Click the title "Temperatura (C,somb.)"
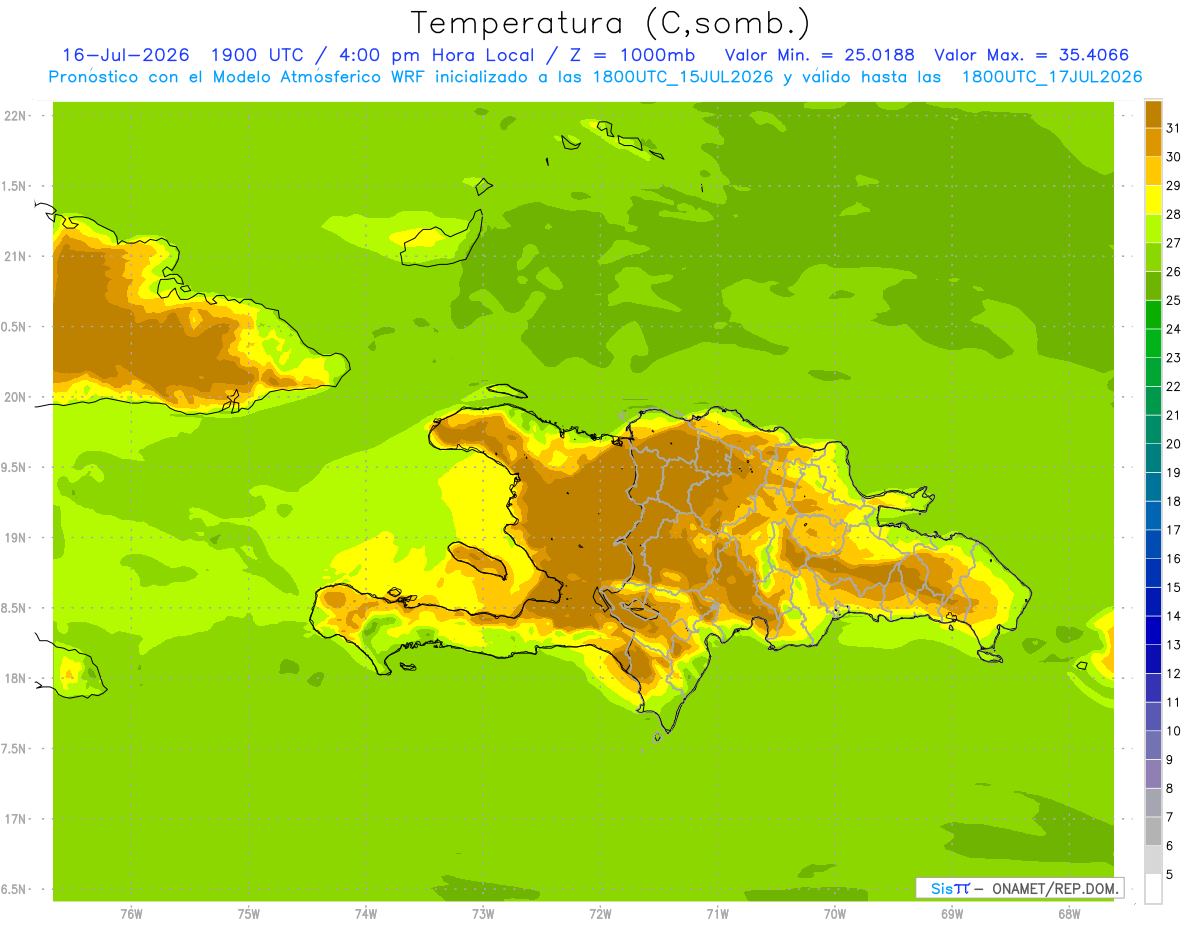The width and height of the screenshot is (1200, 927). click(x=610, y=23)
